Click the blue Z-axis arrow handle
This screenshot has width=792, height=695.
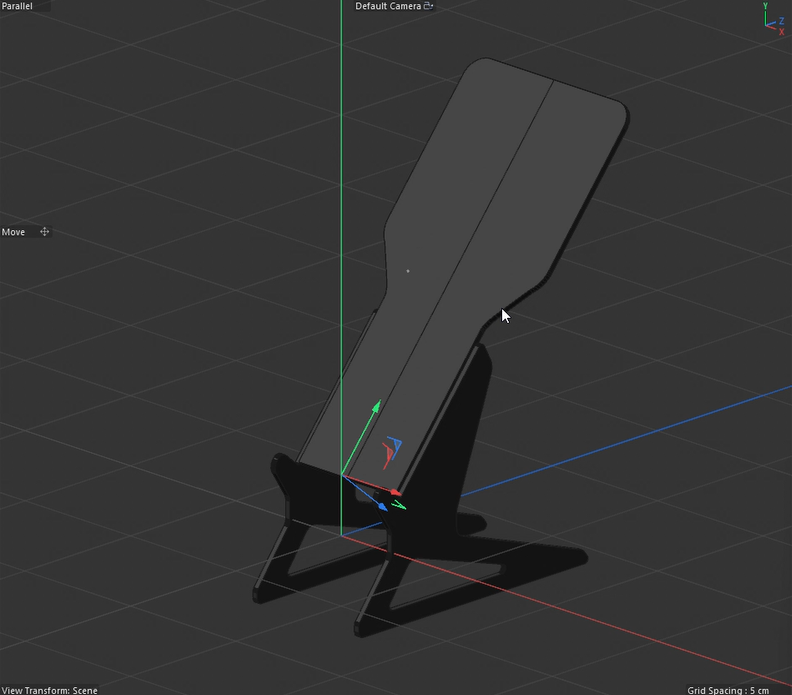pyautogui.click(x=382, y=506)
